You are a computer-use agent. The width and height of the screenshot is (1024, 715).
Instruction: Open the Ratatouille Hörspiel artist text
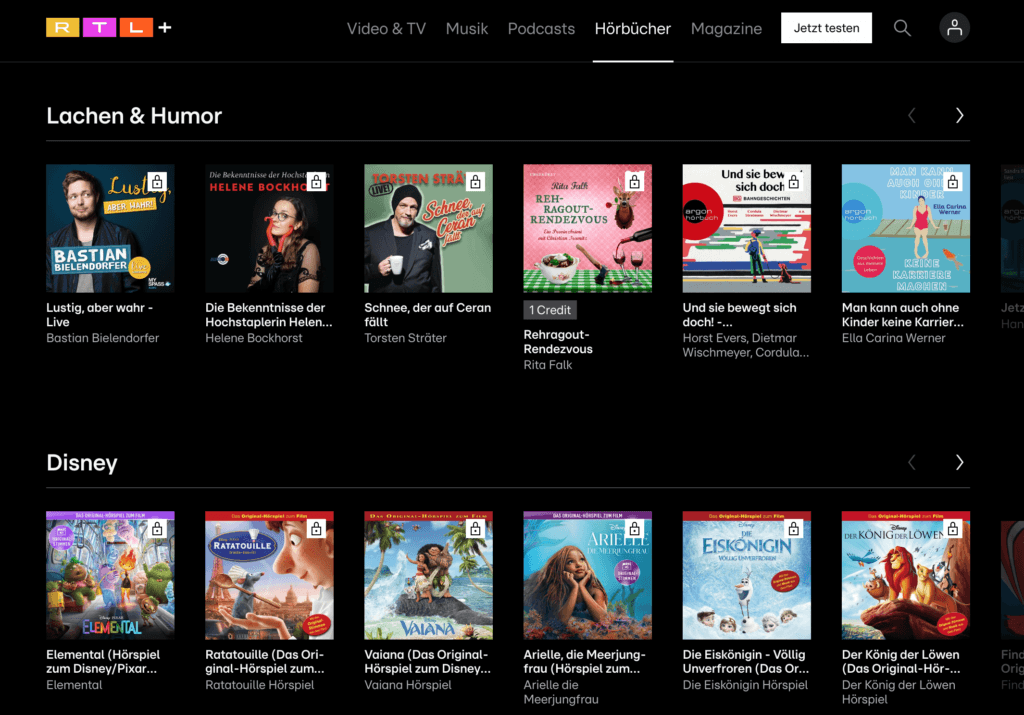tap(259, 685)
